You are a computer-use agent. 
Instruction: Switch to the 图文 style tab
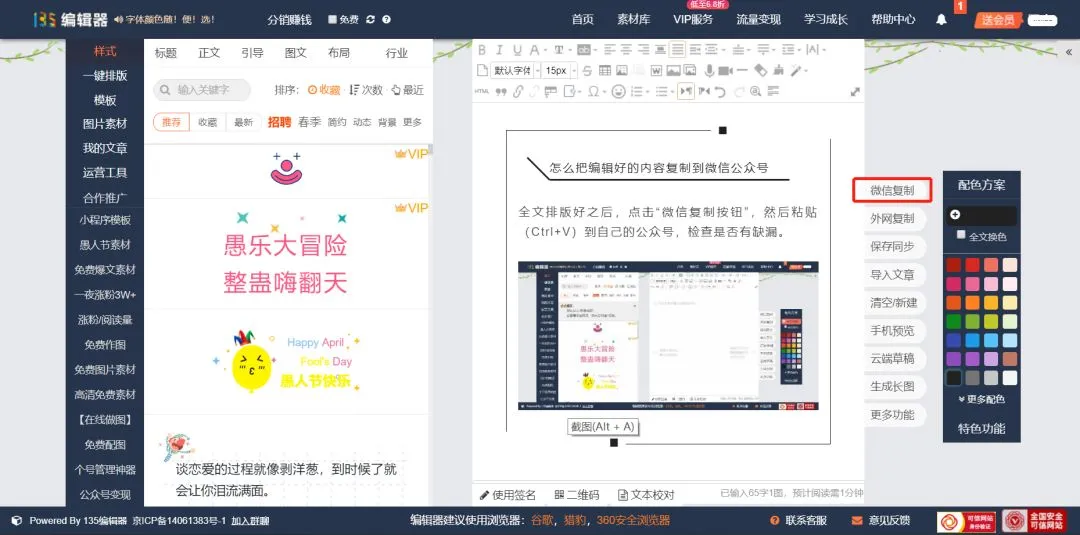[x=295, y=53]
